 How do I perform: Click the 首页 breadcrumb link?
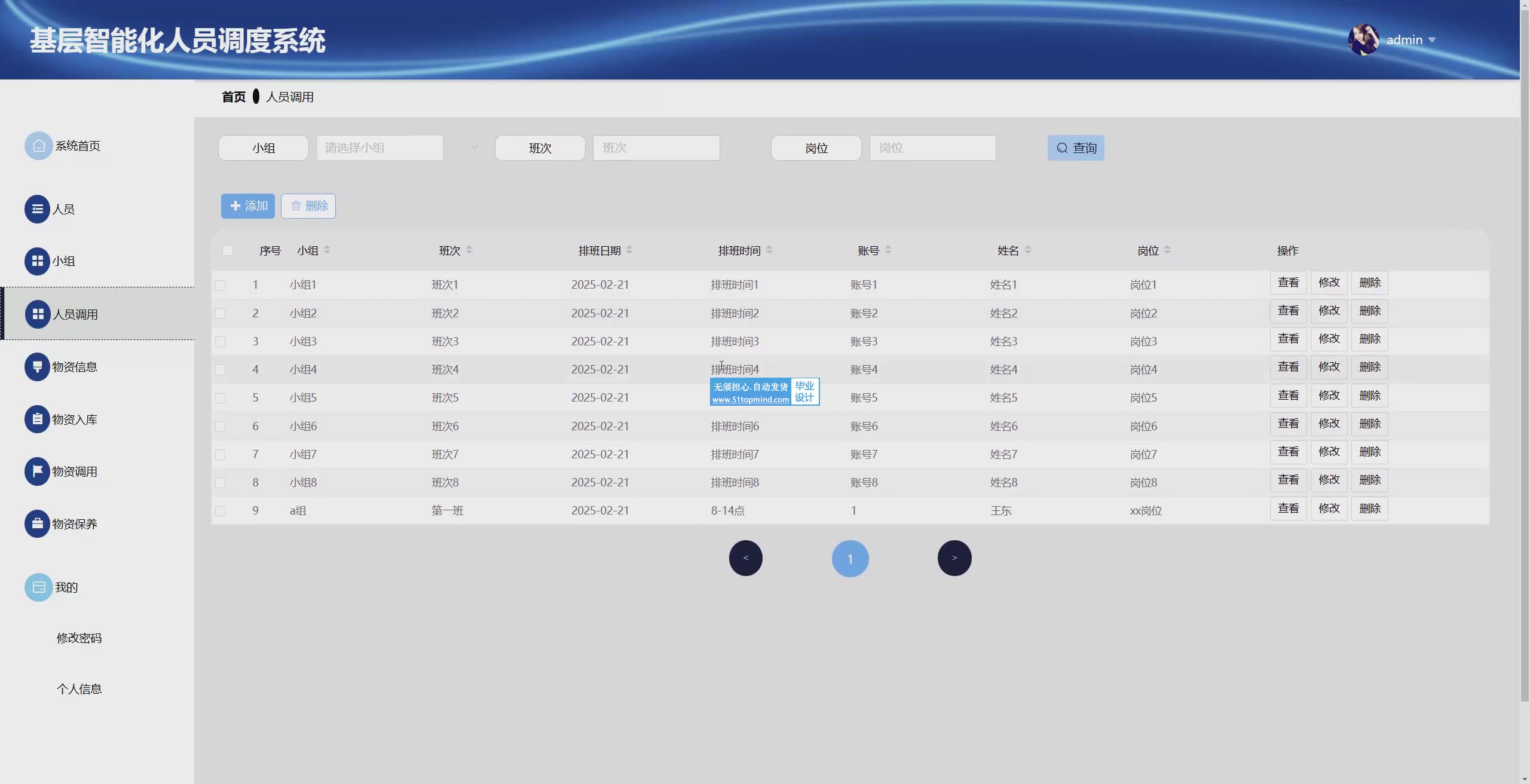click(x=234, y=97)
